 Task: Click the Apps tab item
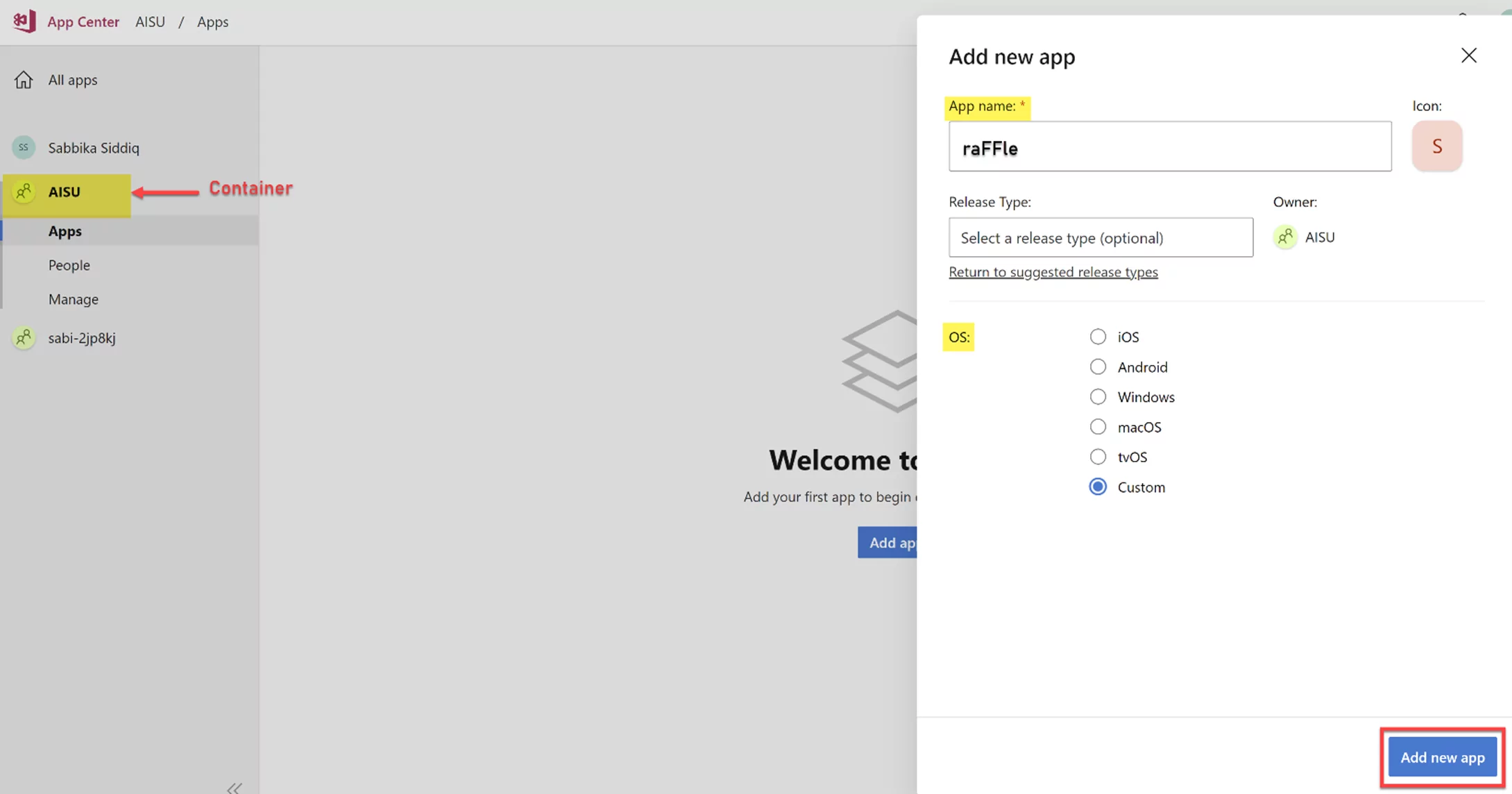click(65, 230)
